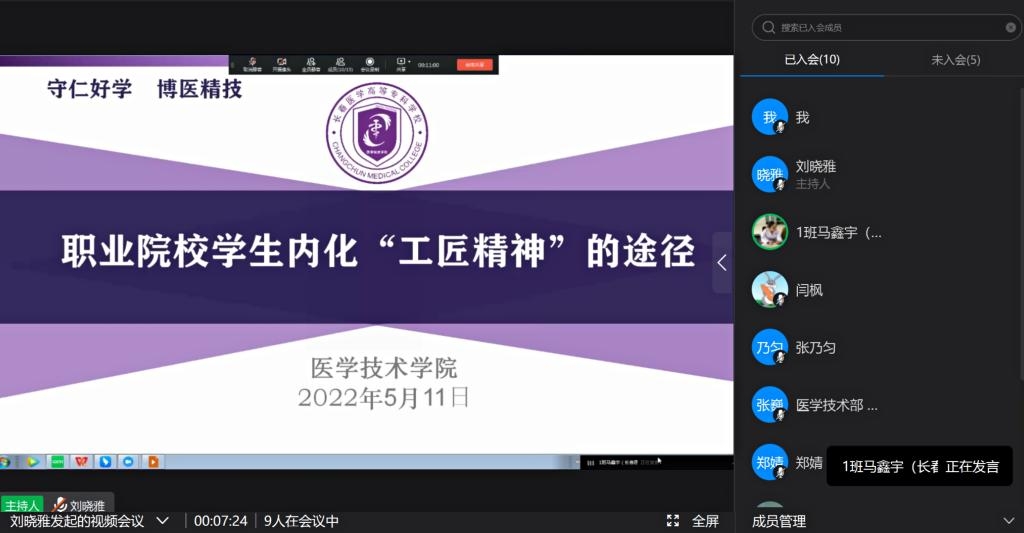Click the 全屏 button

coord(705,521)
